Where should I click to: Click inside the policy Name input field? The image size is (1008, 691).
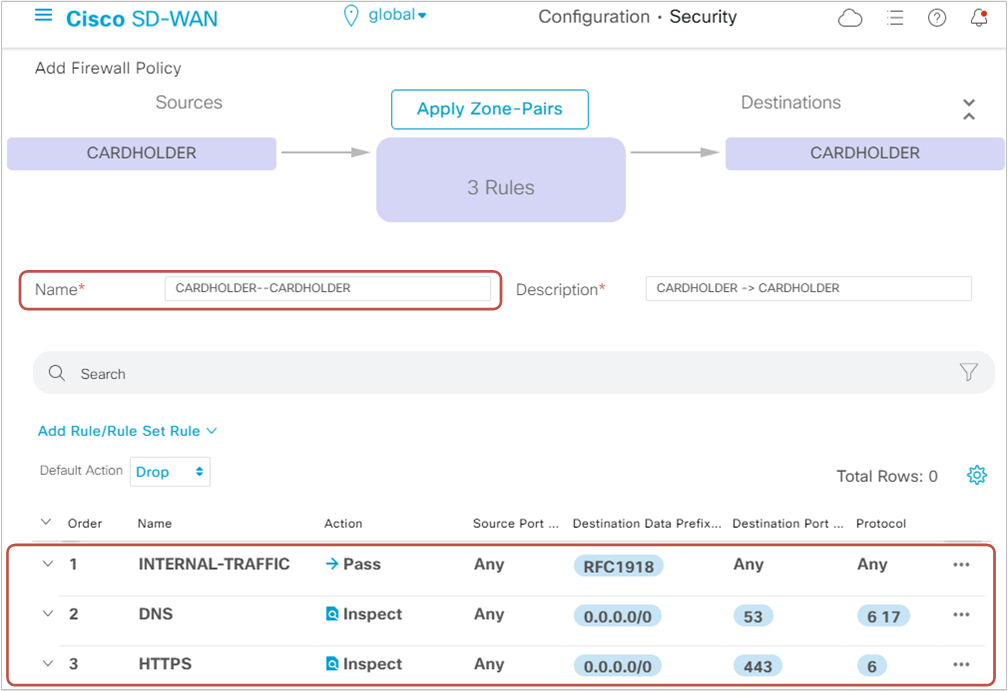click(331, 288)
